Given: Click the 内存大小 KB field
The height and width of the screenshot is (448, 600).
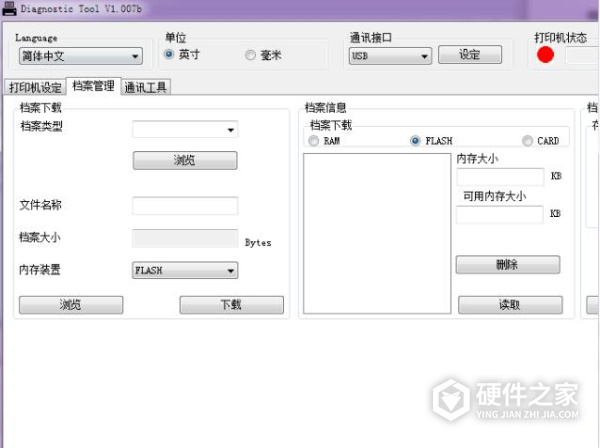Looking at the screenshot, I should pyautogui.click(x=501, y=177).
